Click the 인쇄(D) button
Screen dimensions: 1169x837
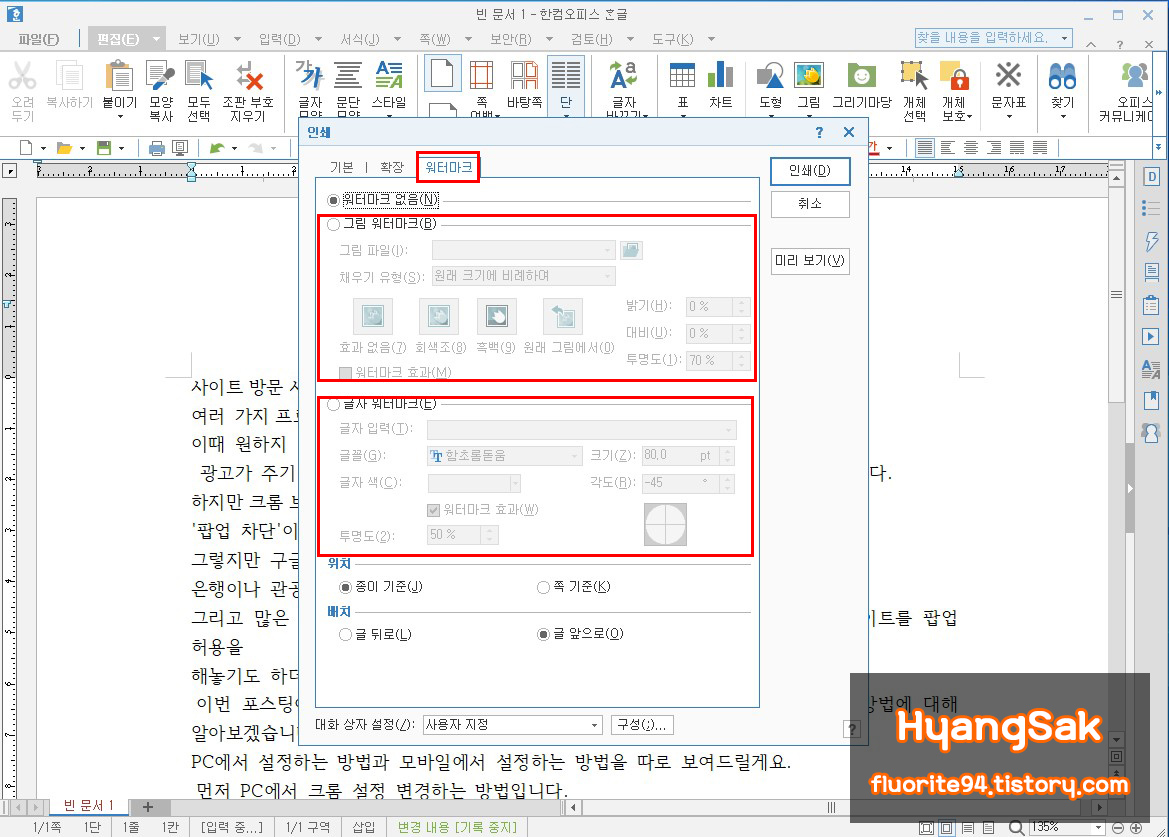810,171
